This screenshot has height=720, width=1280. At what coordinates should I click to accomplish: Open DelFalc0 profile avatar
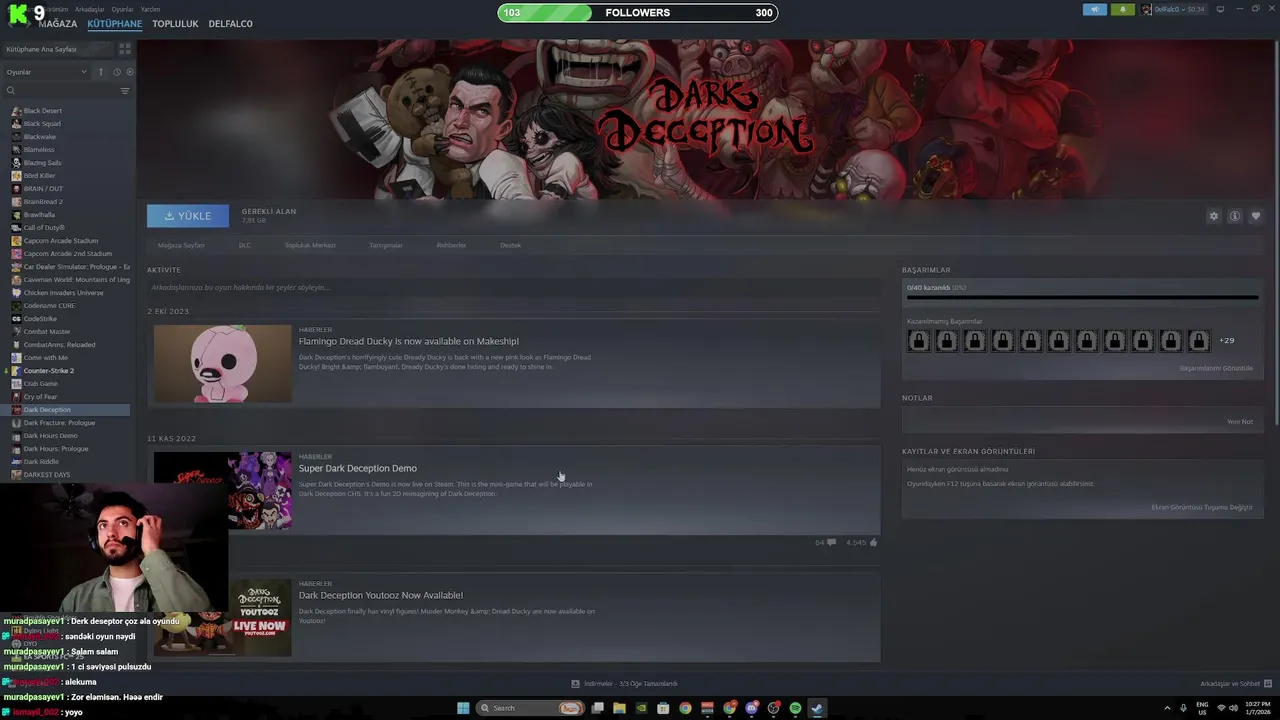1148,9
